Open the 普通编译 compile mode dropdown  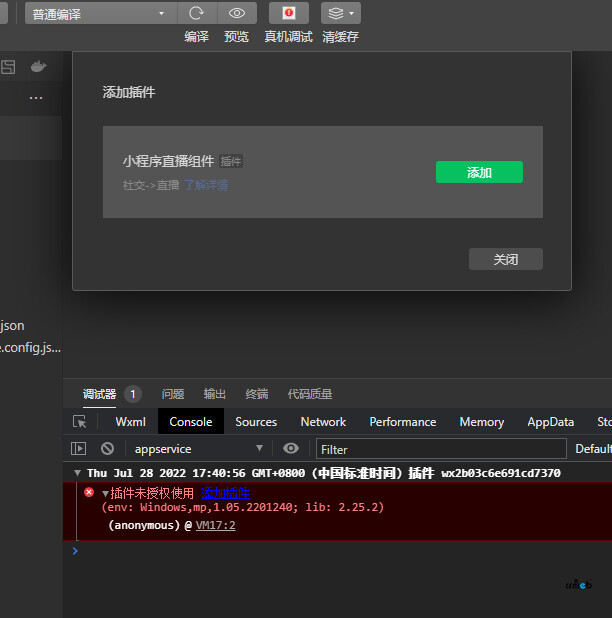pyautogui.click(x=100, y=13)
